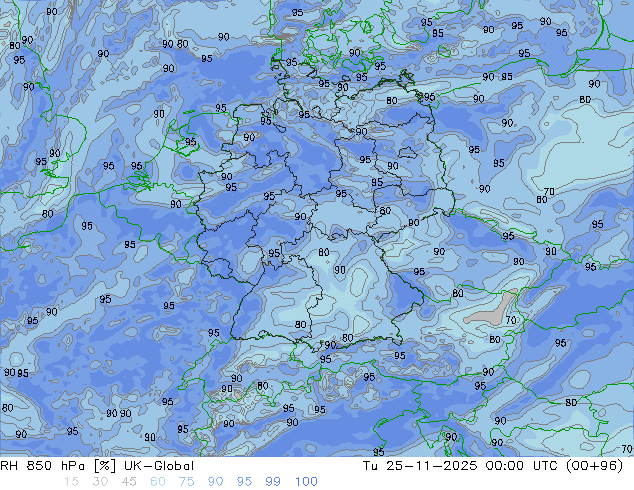Select the legend value 60

[158, 482]
